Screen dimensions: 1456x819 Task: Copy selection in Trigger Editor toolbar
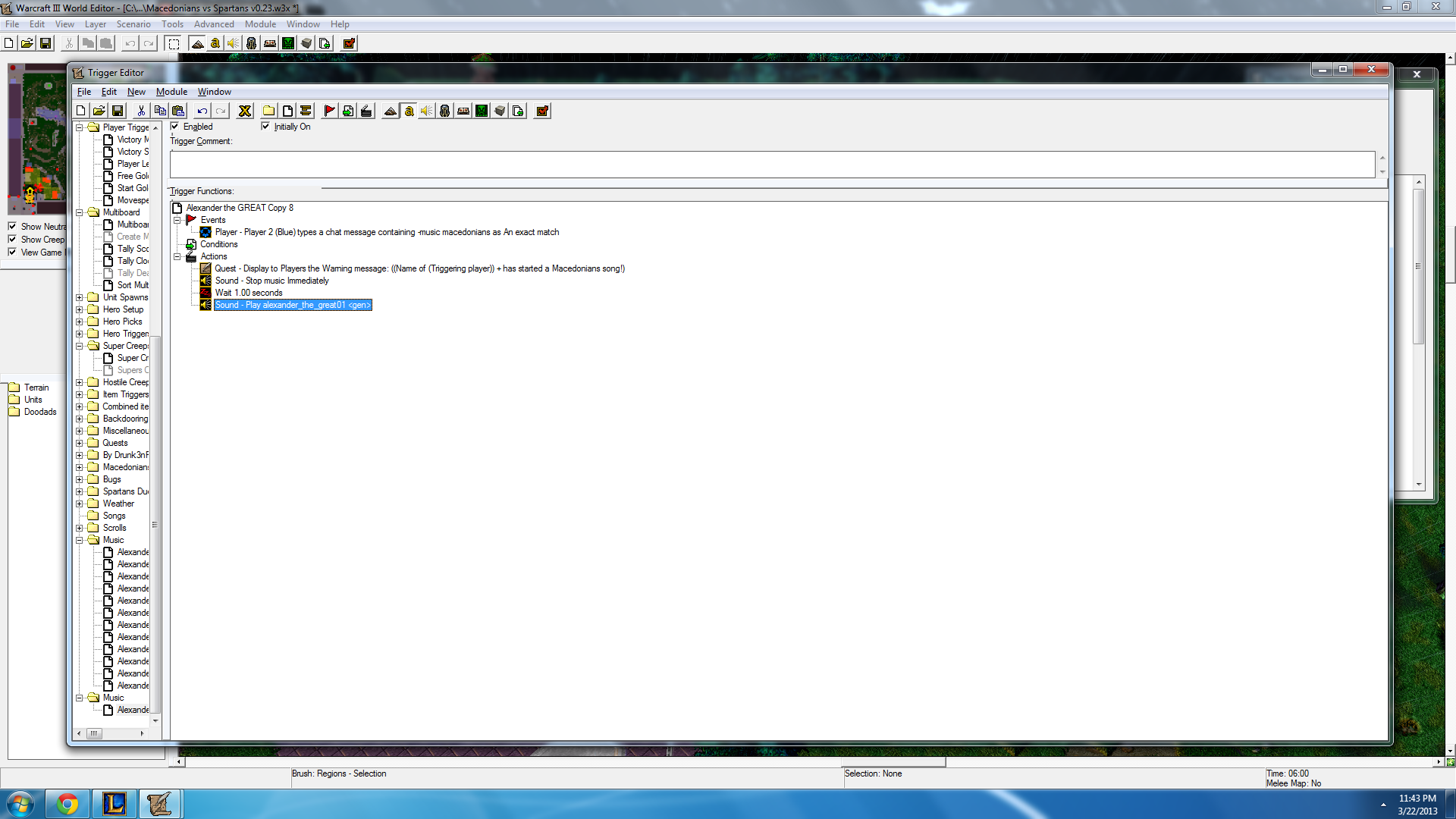pyautogui.click(x=160, y=111)
